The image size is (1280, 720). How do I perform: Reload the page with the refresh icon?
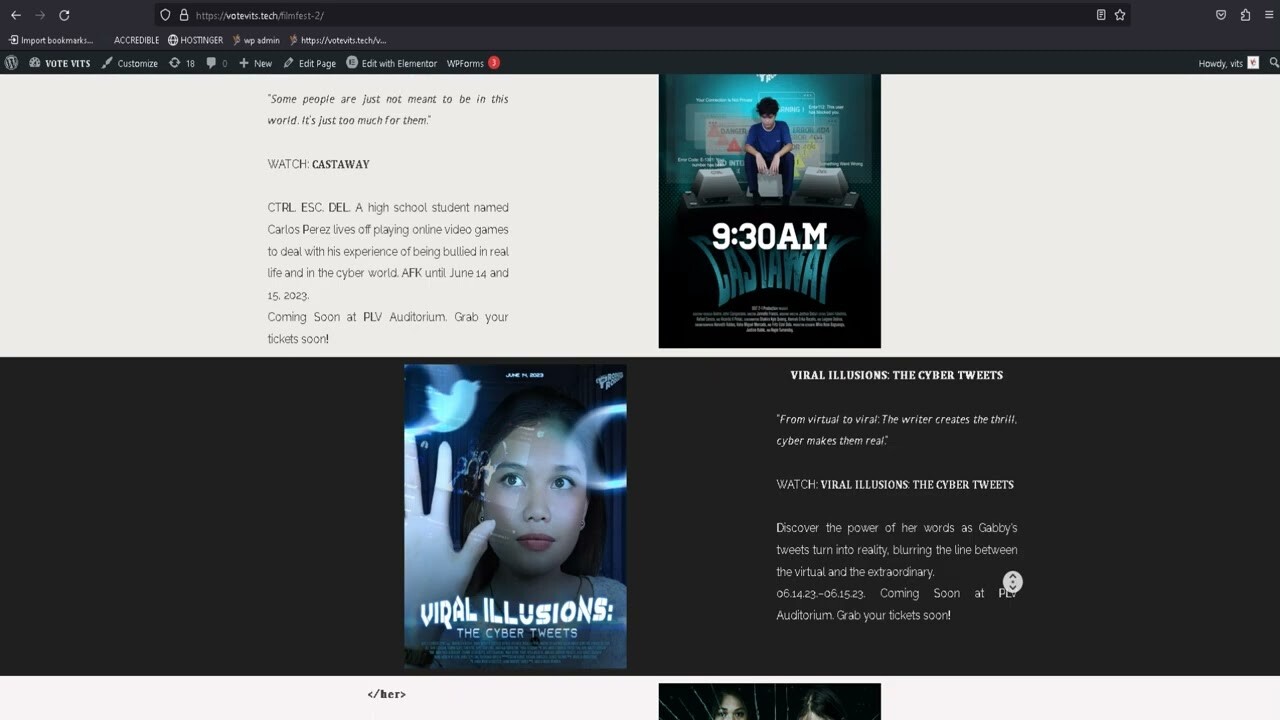click(x=66, y=15)
